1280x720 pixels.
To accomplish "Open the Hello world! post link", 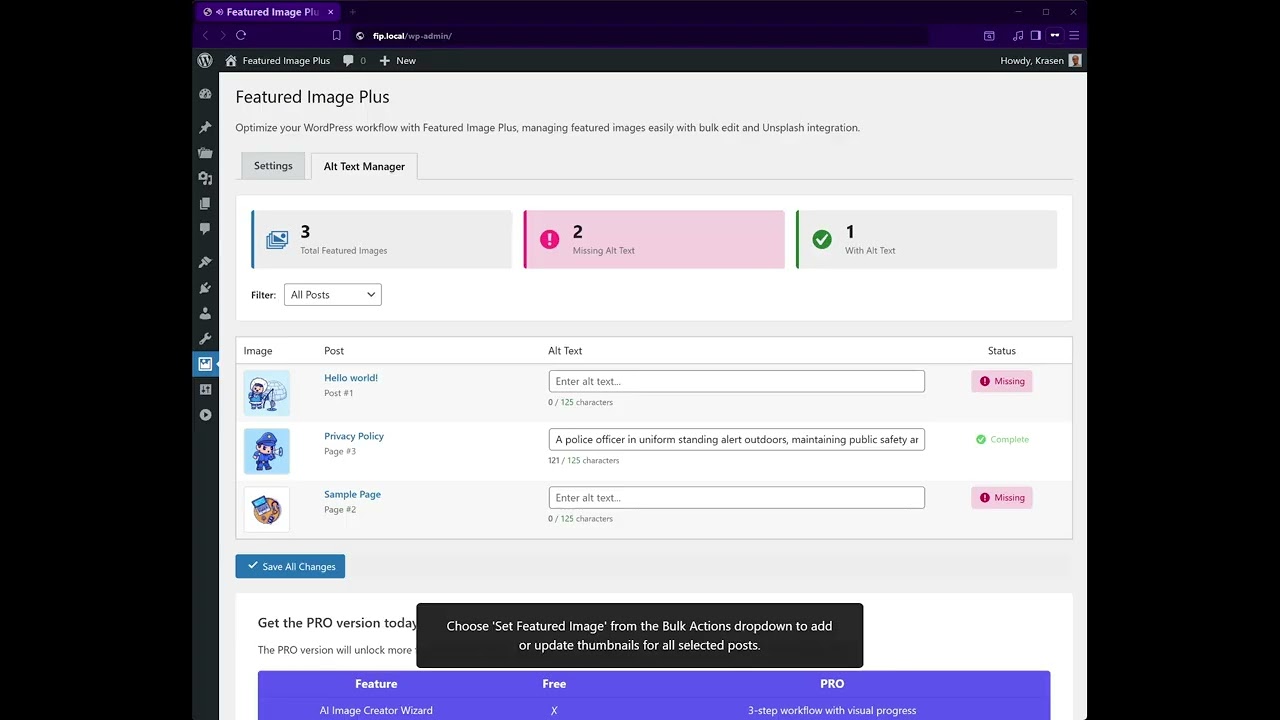I will pos(351,378).
